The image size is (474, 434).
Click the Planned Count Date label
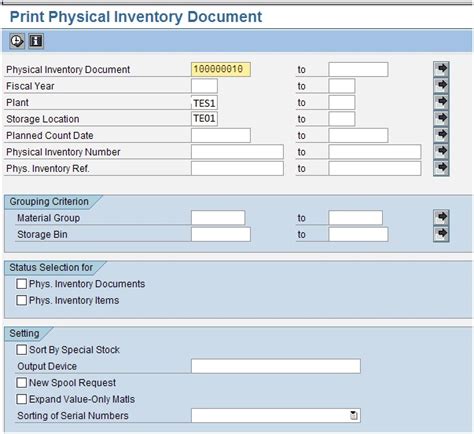(x=50, y=135)
